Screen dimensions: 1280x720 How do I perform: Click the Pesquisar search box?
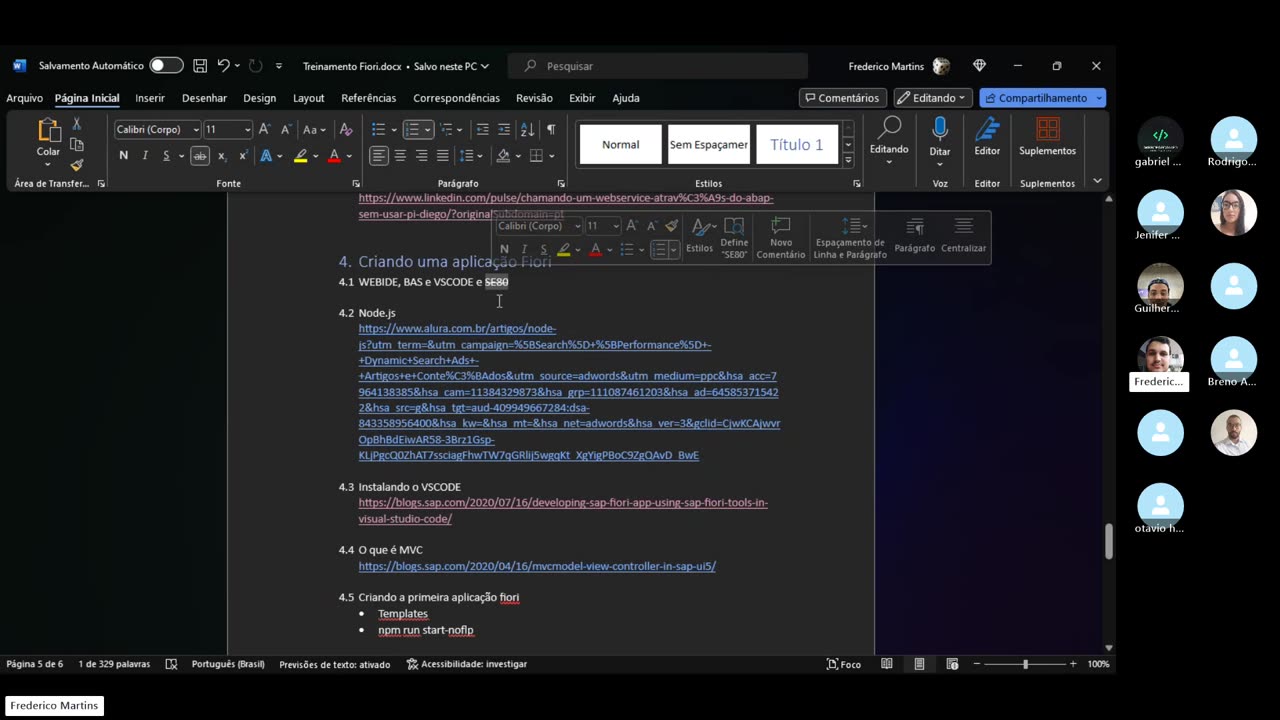click(658, 66)
